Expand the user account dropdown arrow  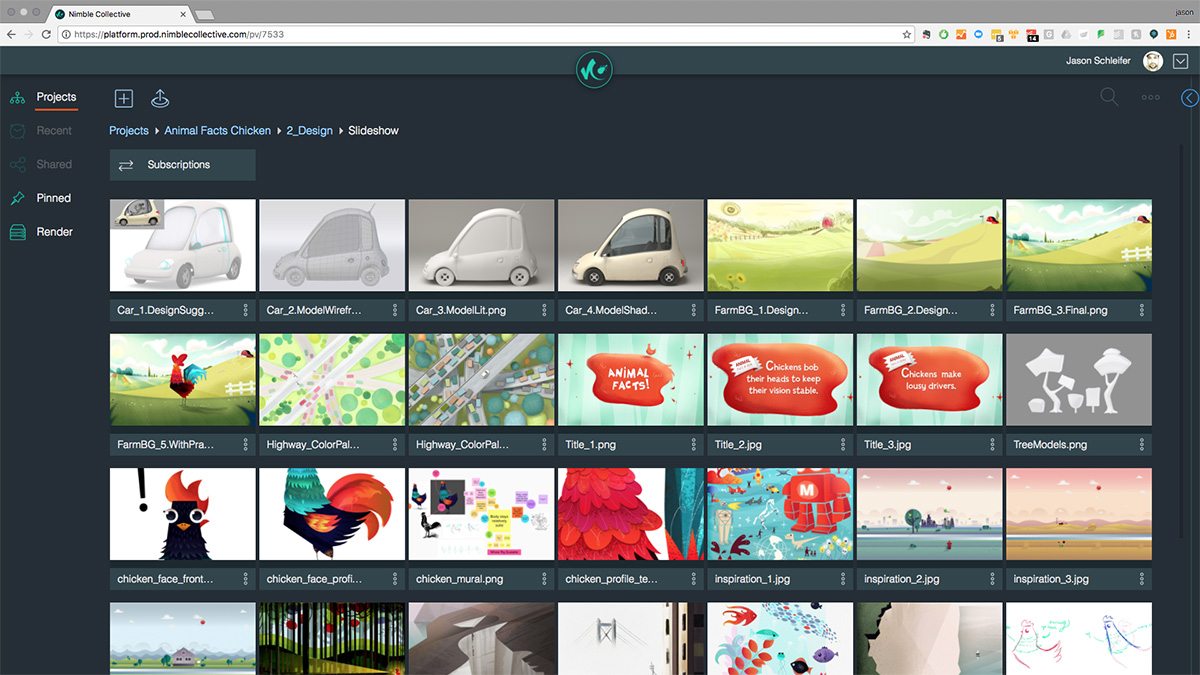[x=1179, y=61]
